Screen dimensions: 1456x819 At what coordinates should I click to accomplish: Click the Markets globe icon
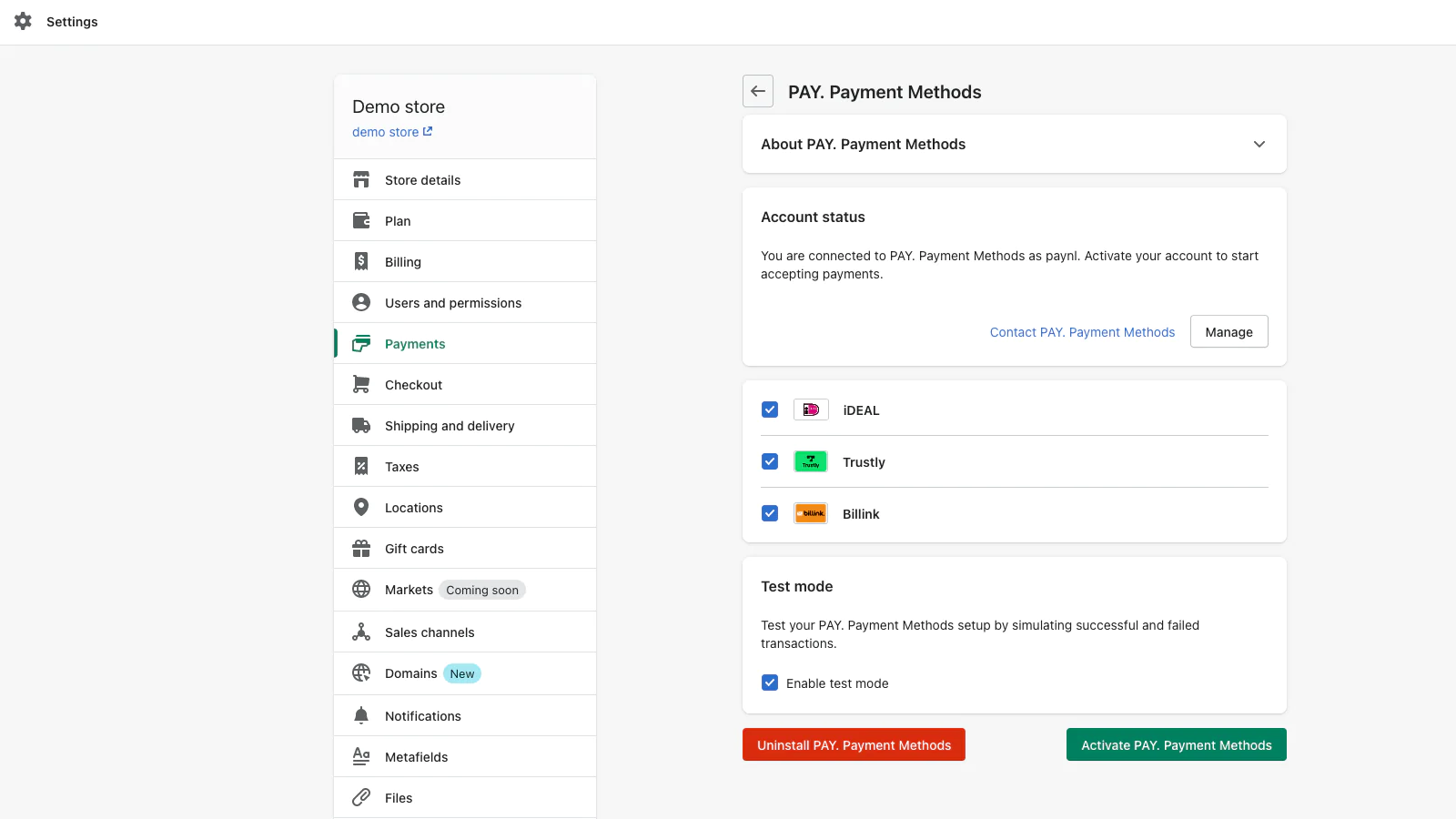pyautogui.click(x=361, y=589)
